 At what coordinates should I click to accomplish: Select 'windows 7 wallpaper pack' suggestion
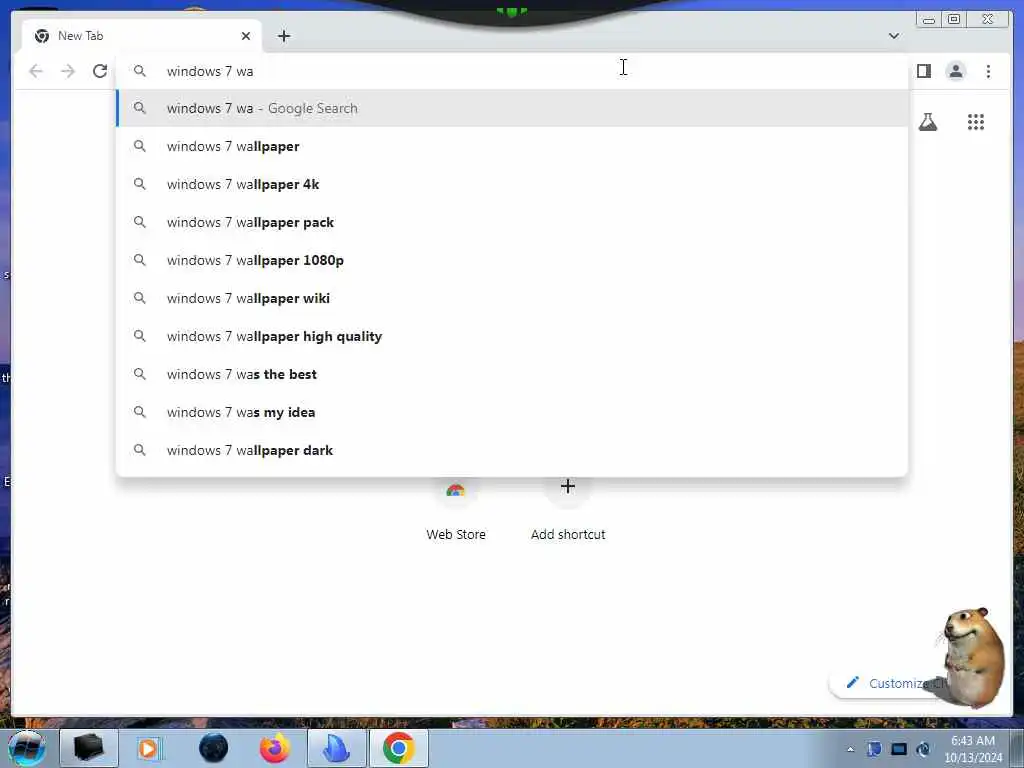511,222
